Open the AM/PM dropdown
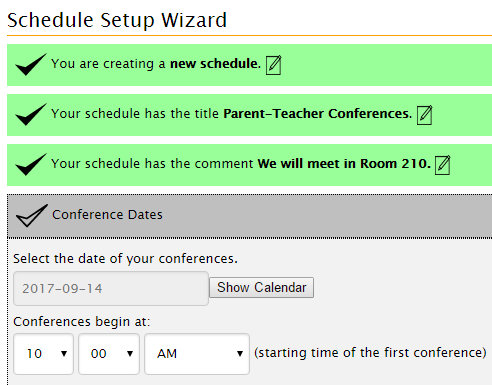The image size is (492, 385). click(197, 354)
